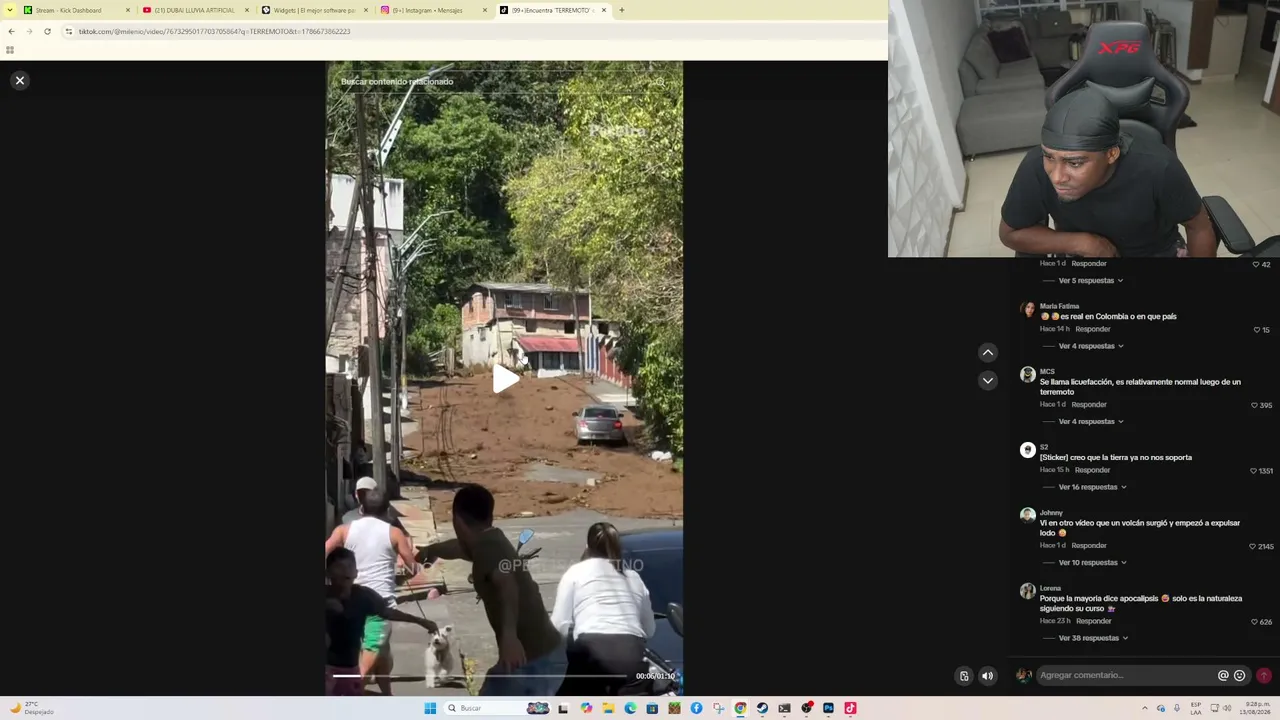The height and width of the screenshot is (720, 1280).
Task: Open a new browser tab
Action: coord(621,10)
